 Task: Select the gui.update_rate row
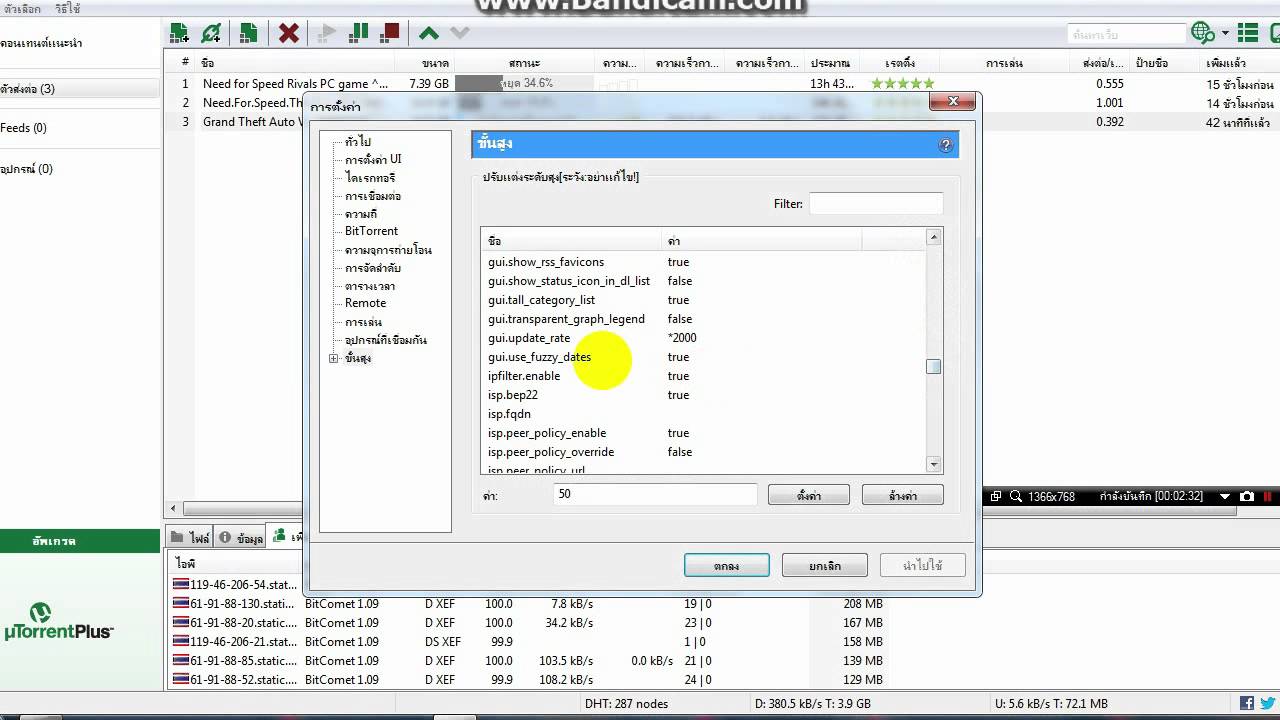pos(702,338)
